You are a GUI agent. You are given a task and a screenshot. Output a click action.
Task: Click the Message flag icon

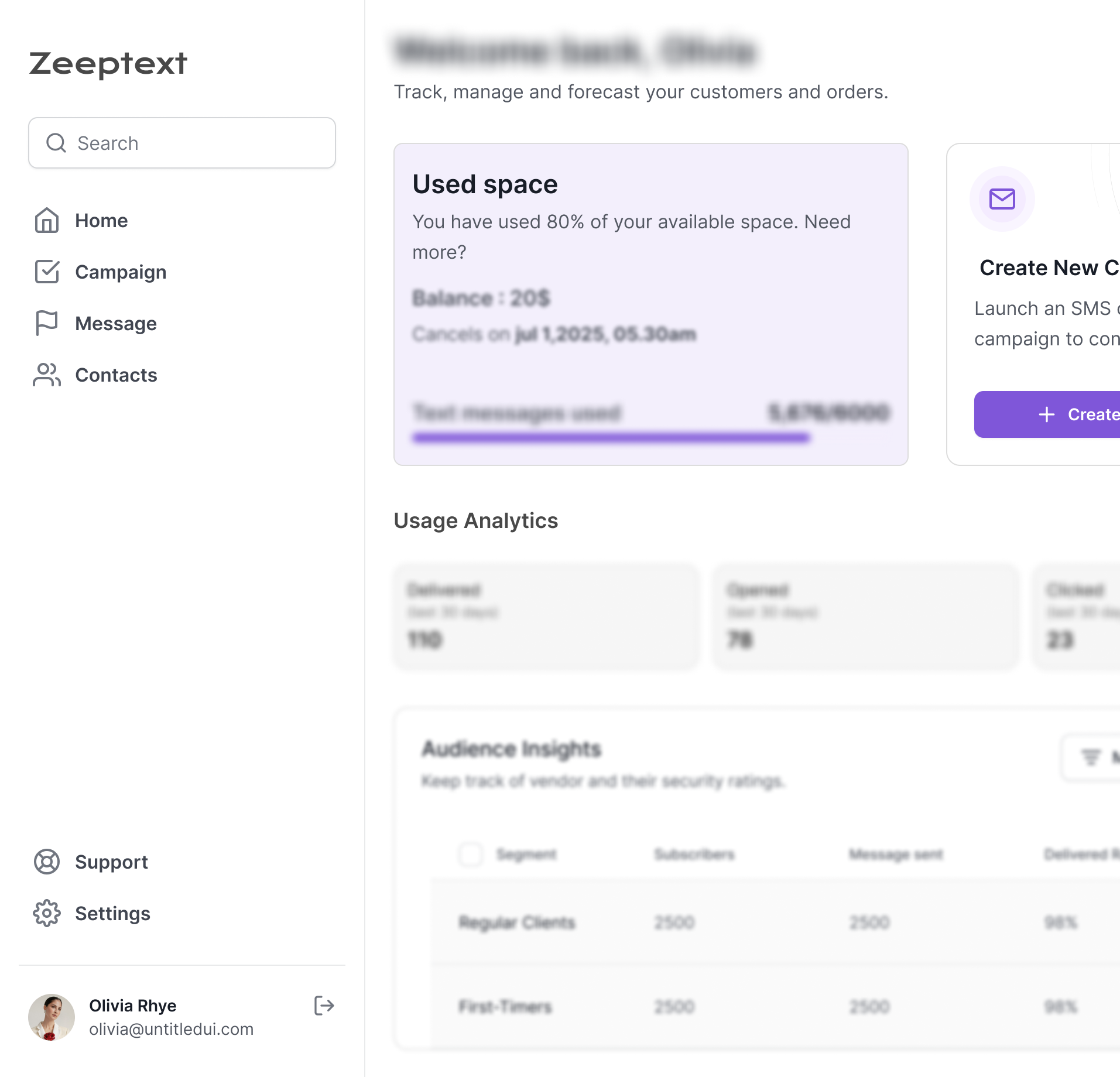(46, 323)
